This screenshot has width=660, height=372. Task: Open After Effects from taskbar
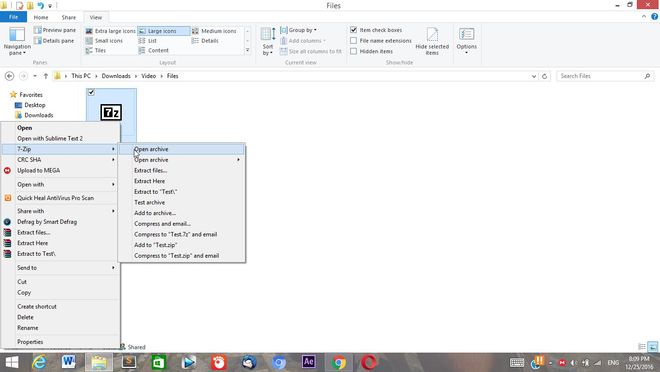pyautogui.click(x=309, y=362)
